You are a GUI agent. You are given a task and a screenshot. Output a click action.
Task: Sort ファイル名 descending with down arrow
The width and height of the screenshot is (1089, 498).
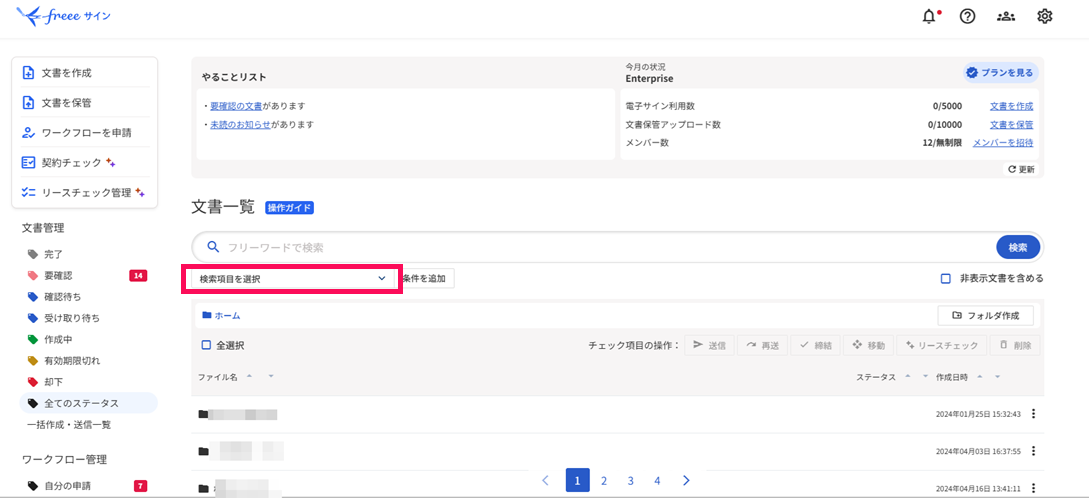(x=271, y=376)
